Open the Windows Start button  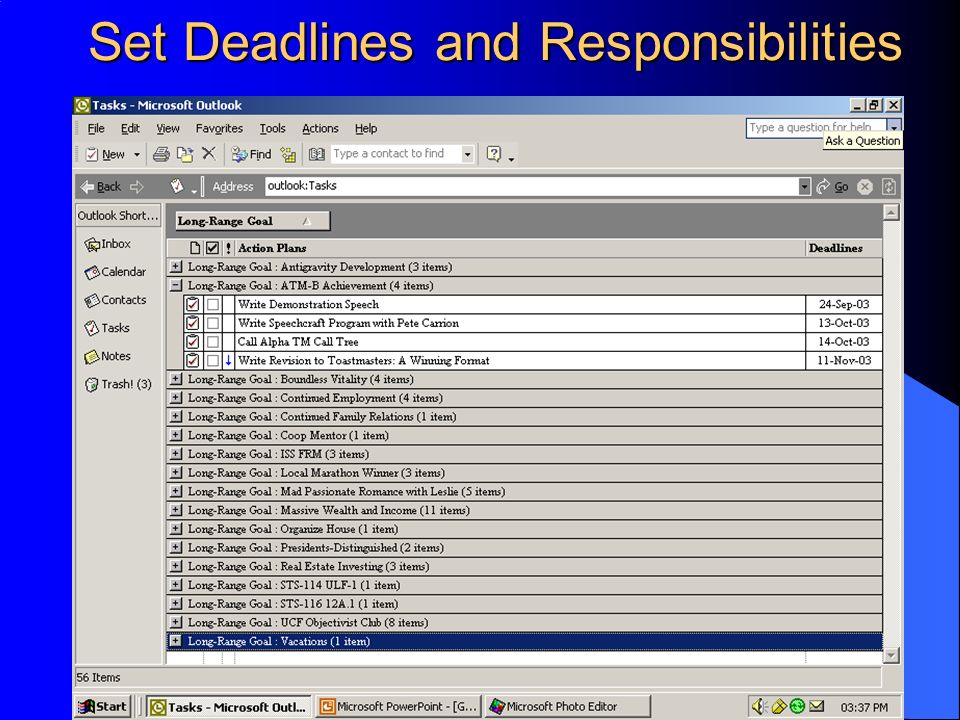coord(103,707)
